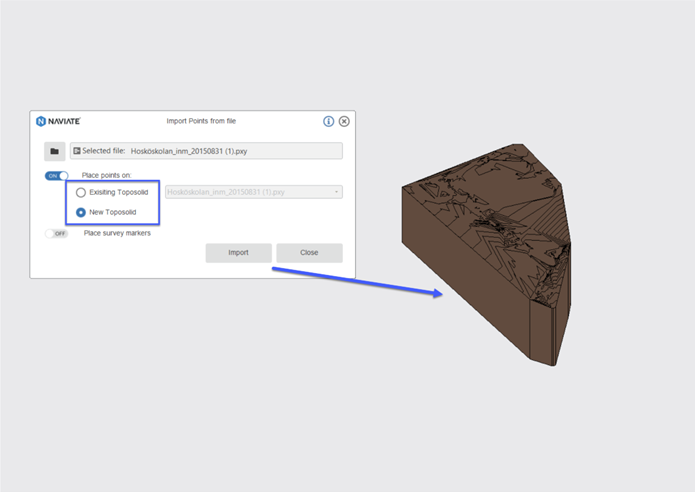Click the Naviate logo
Viewport: 695px width, 492px height.
tap(58, 121)
